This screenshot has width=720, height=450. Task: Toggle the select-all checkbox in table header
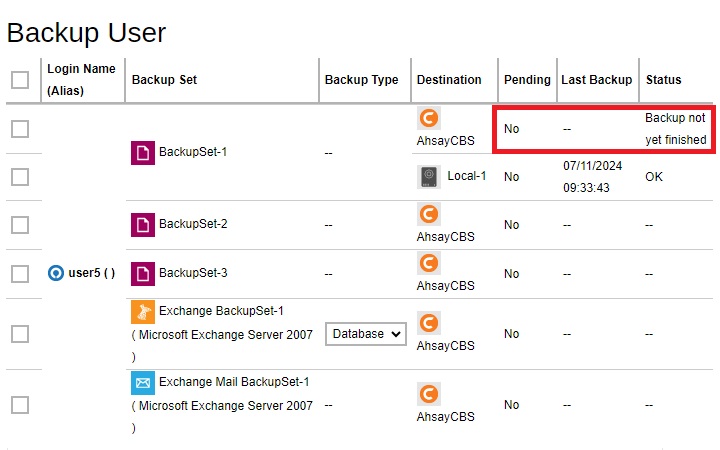(x=20, y=80)
